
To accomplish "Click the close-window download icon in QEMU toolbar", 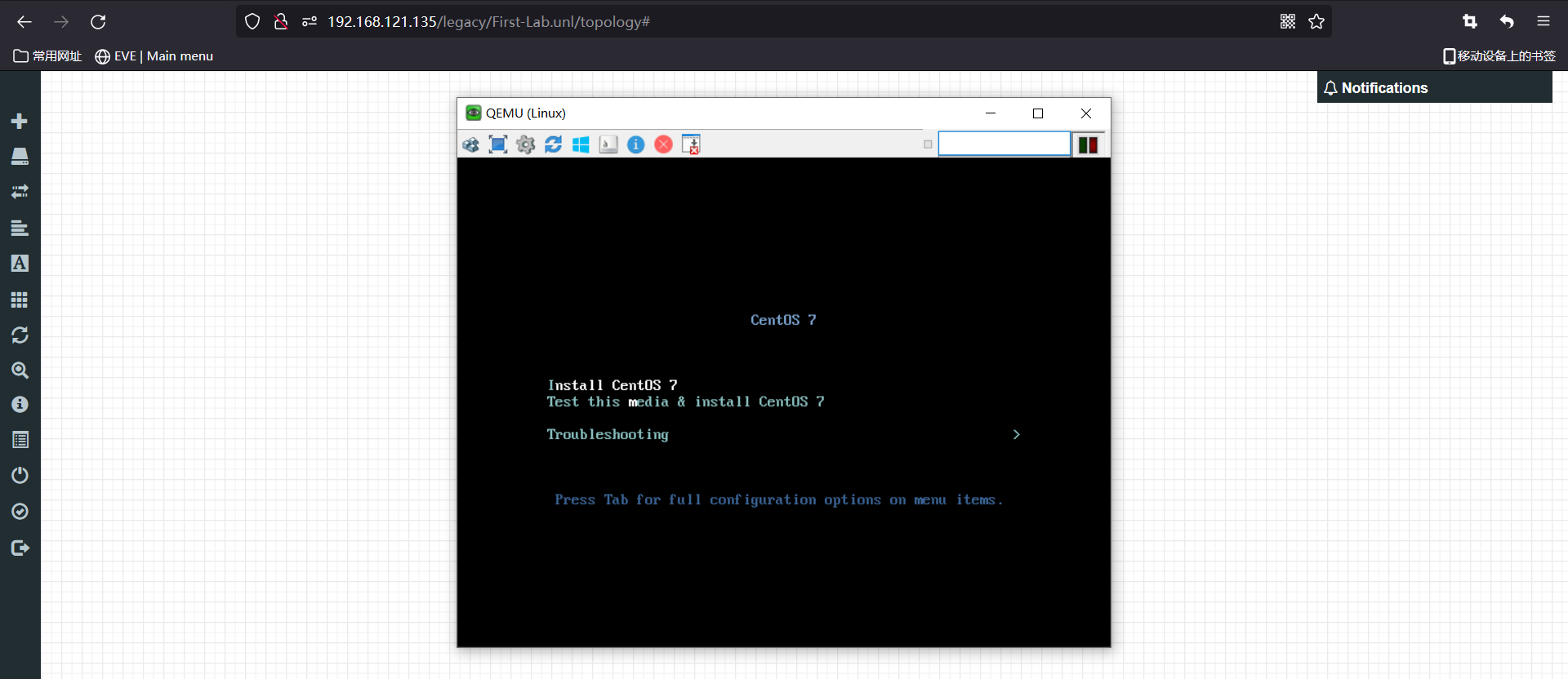I will 691,144.
